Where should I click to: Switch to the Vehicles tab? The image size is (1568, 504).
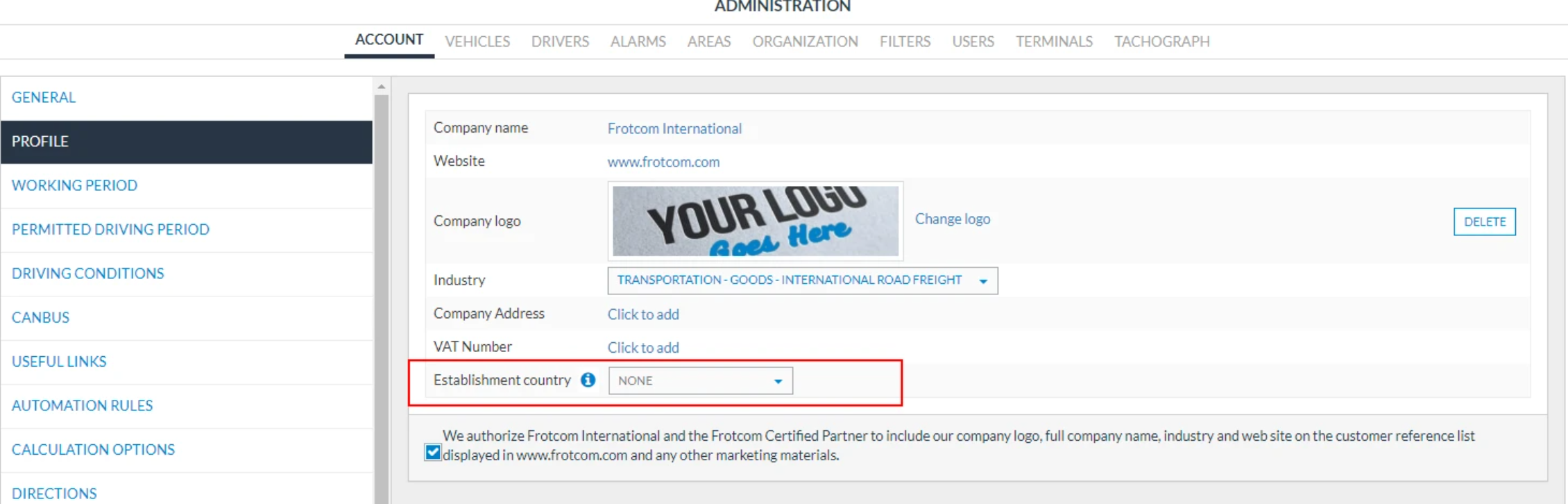(x=477, y=42)
